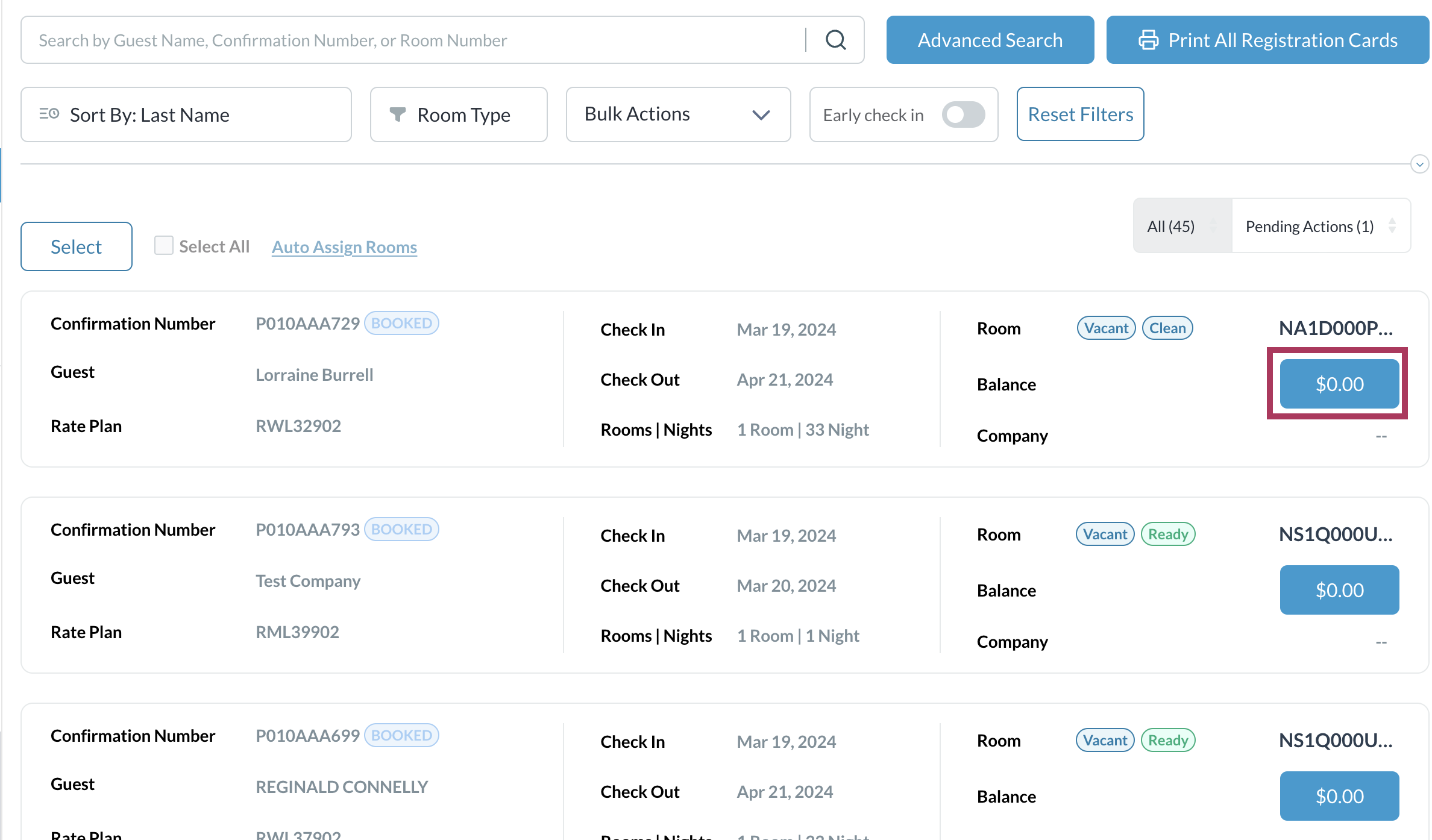Click the Vacant badge on Lorraine Burrell's room
The width and height of the screenshot is (1432, 840).
click(1106, 328)
